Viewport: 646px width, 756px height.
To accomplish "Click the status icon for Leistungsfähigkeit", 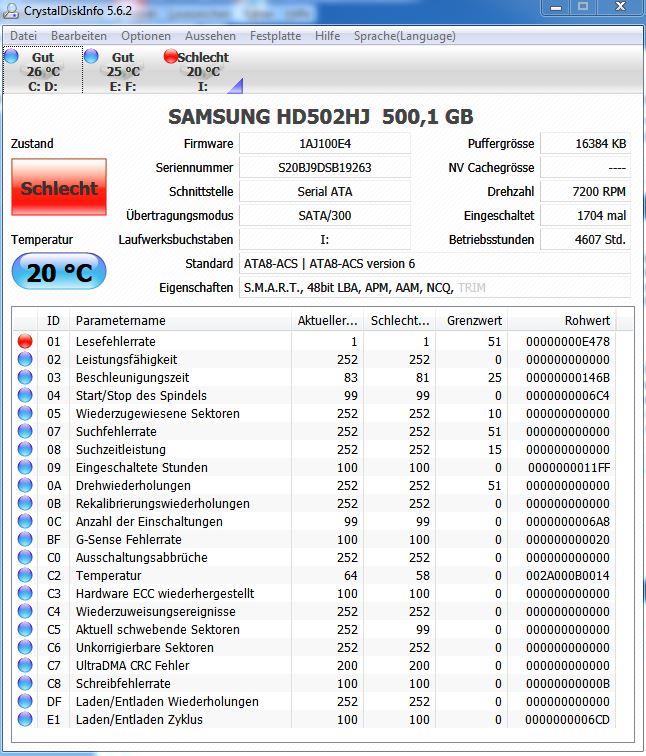I will (25, 359).
